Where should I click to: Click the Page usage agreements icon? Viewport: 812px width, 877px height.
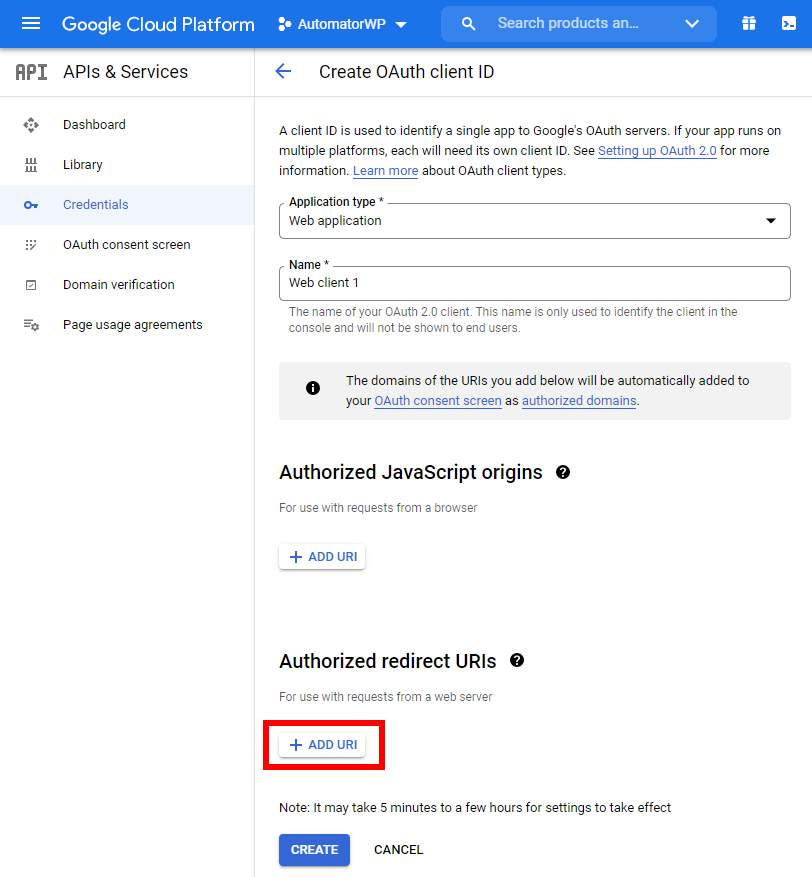[x=31, y=325]
